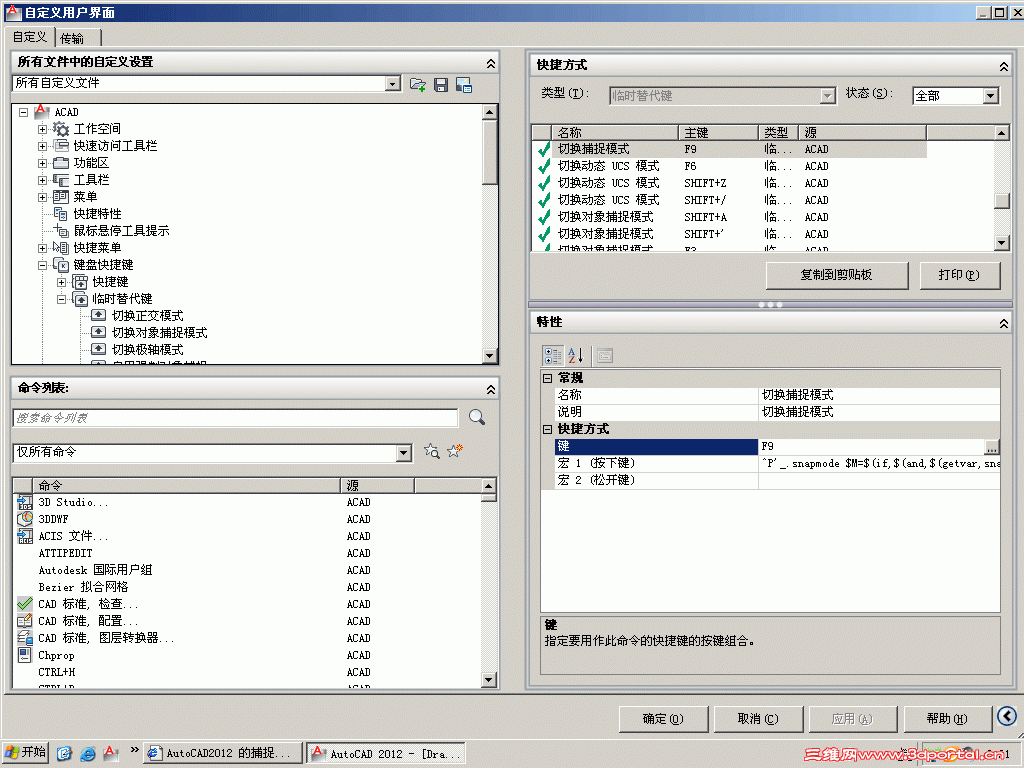Click the alphabetical sort icon in properties

(x=575, y=356)
